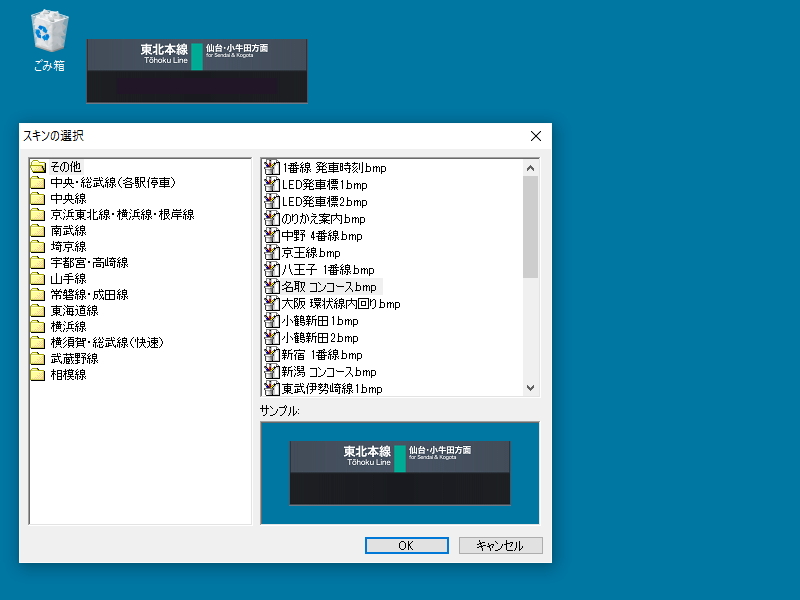Close the スキンの選択 dialog
The width and height of the screenshot is (800, 600).
pos(536,136)
